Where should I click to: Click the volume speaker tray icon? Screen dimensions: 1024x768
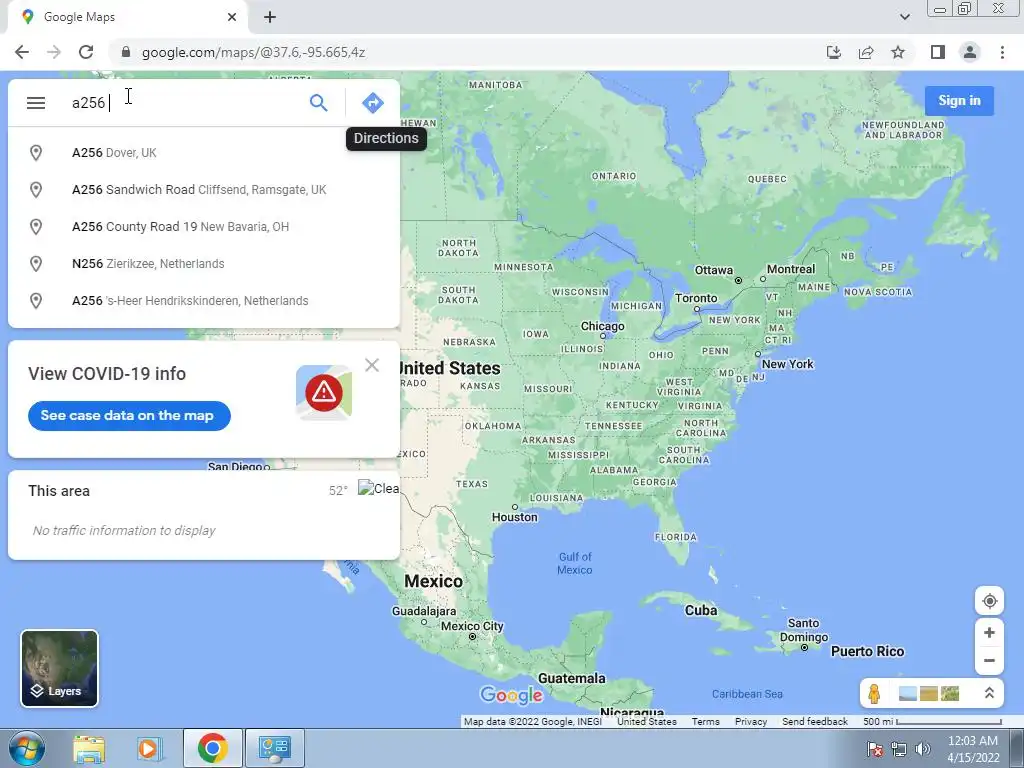click(923, 749)
